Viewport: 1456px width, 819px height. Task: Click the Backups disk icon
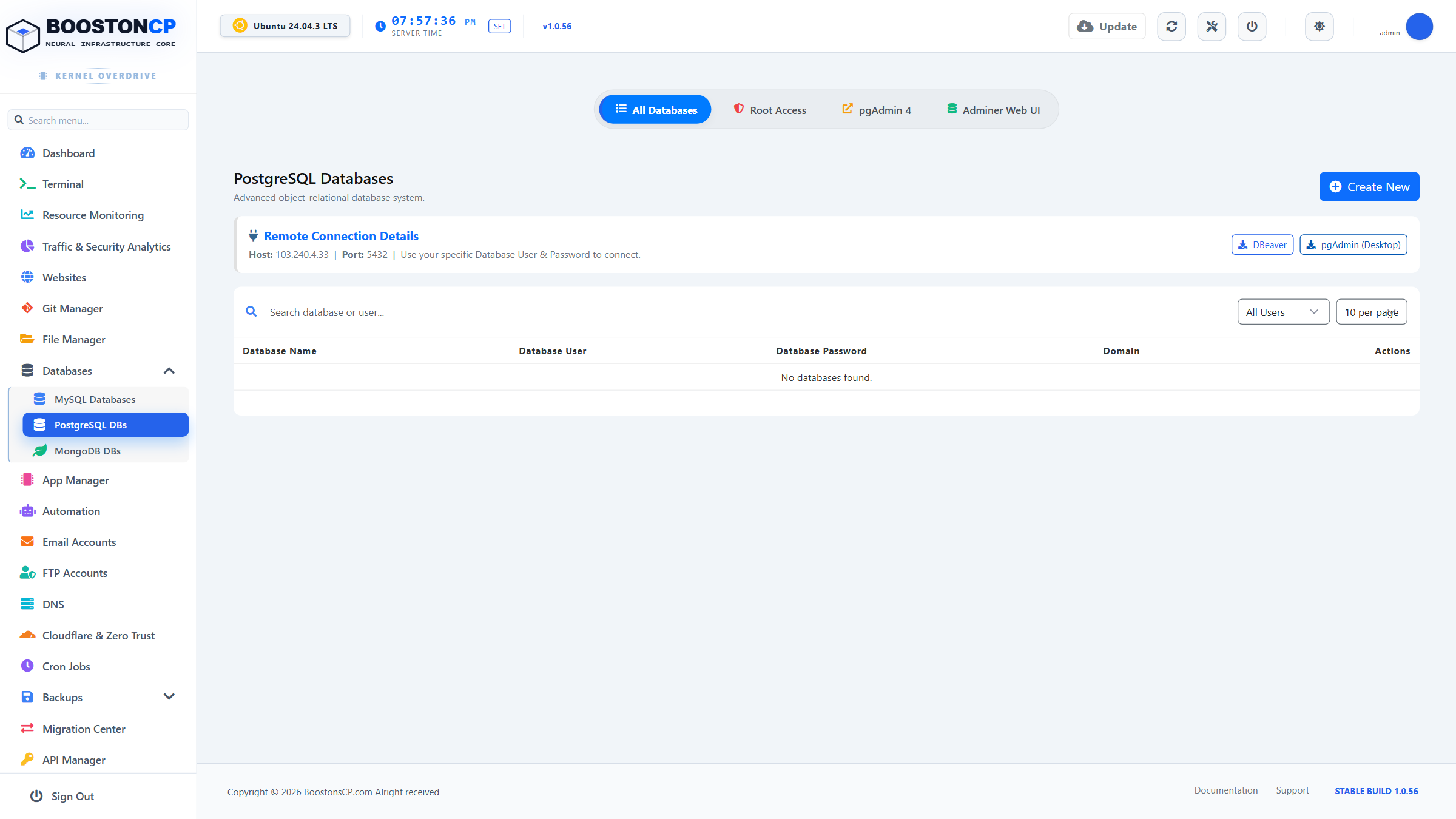[x=27, y=697]
